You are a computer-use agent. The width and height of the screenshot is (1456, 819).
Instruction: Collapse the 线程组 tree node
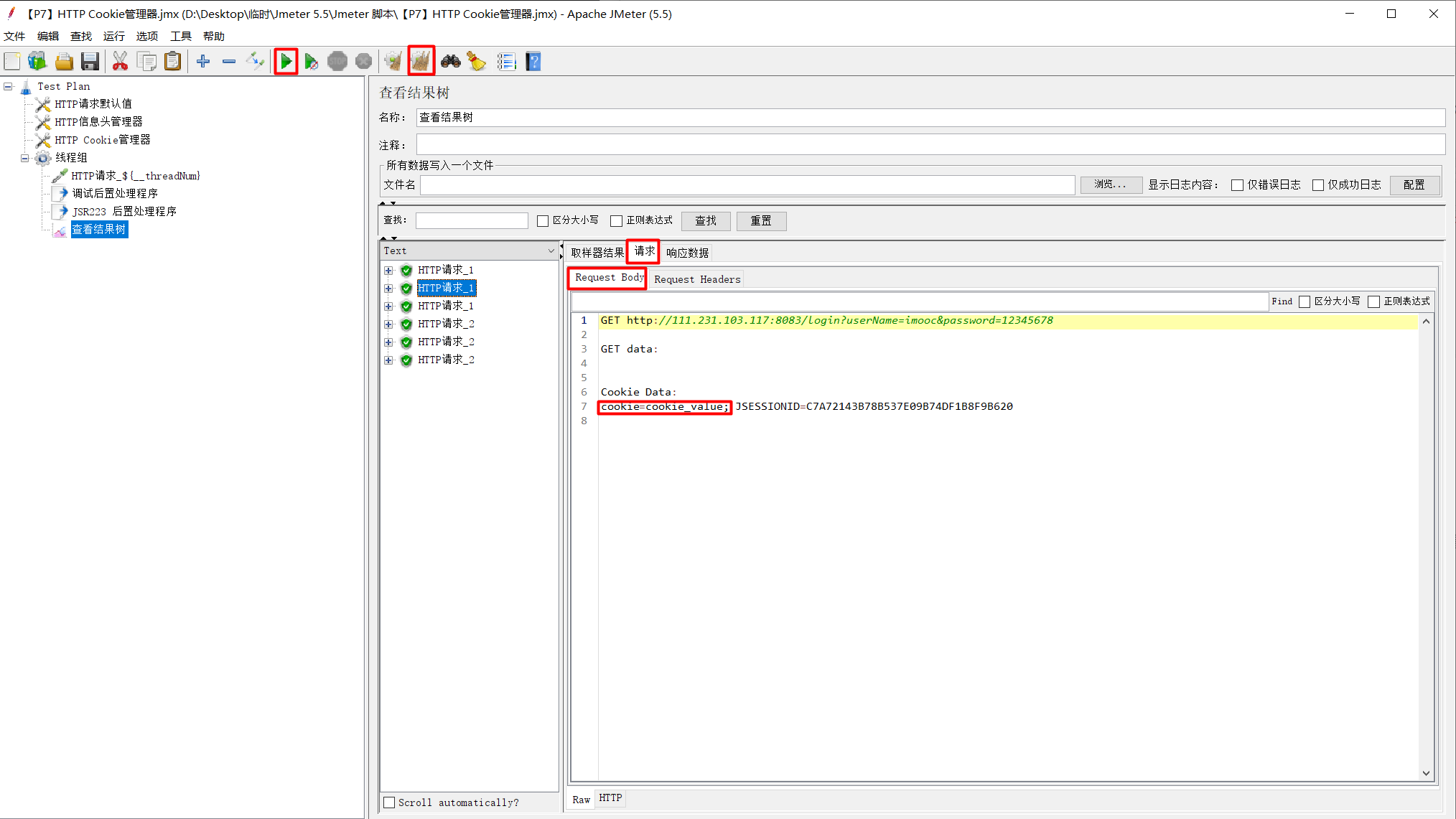coord(25,158)
